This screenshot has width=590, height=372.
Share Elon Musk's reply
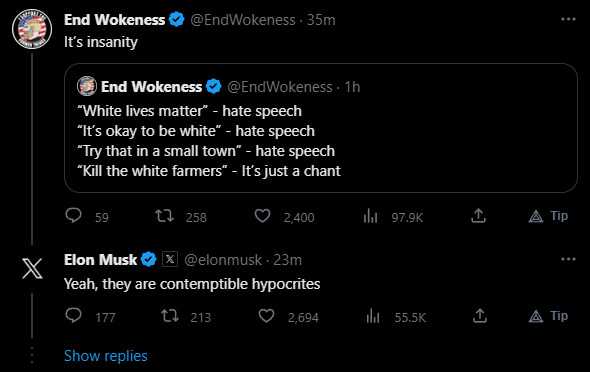coord(480,316)
